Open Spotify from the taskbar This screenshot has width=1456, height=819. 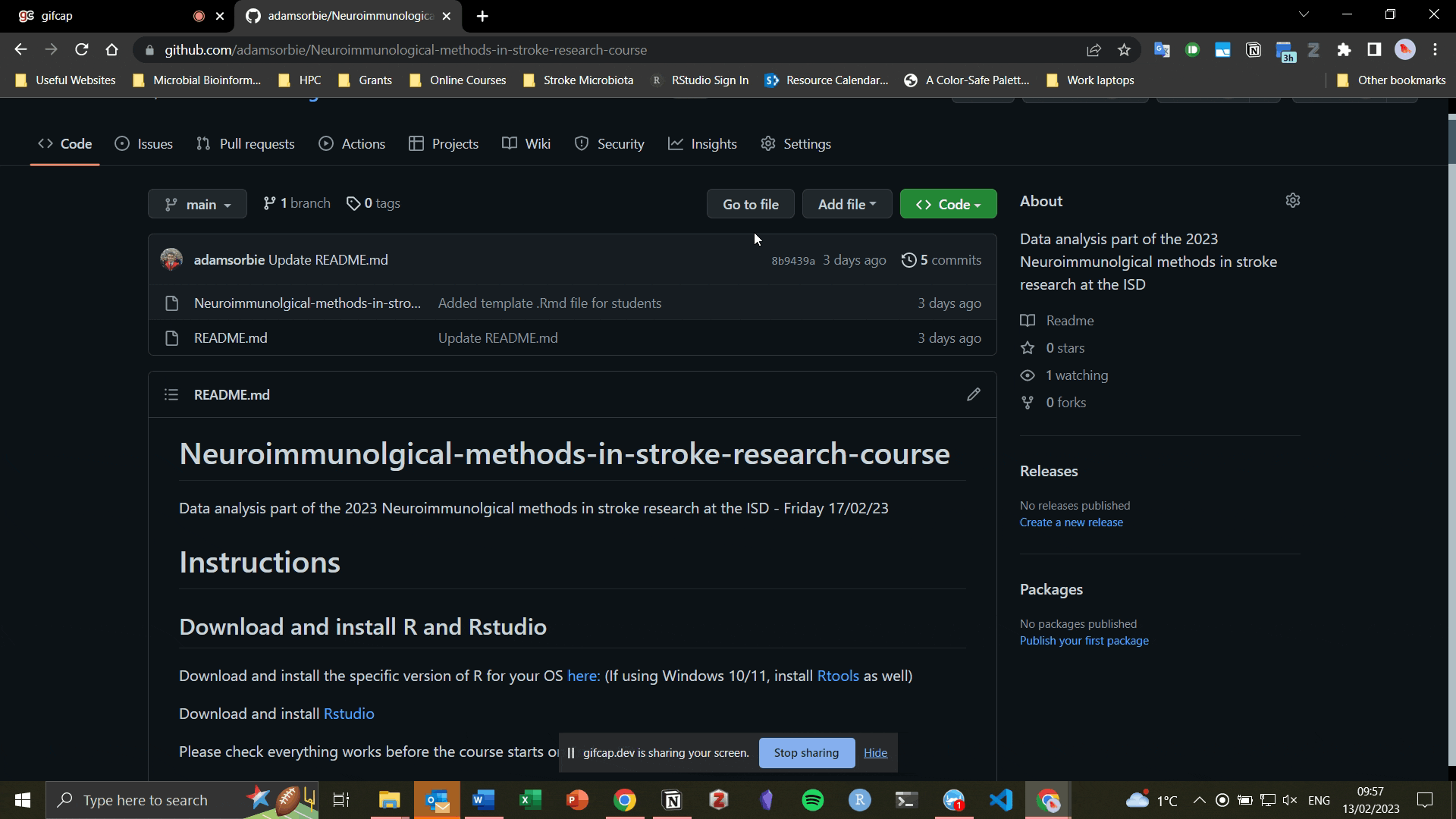coord(812,800)
